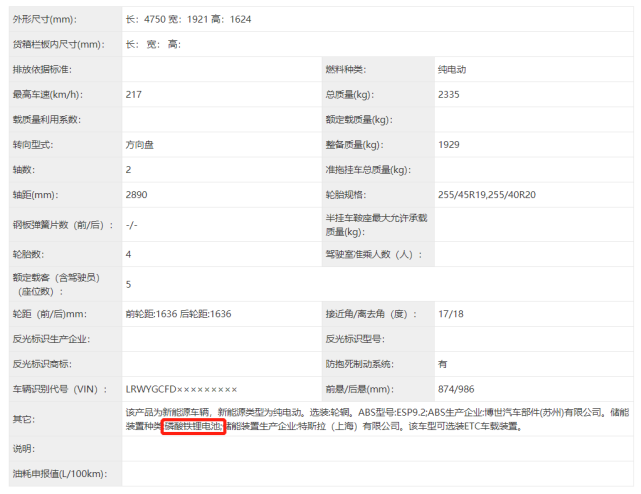Click the 整备质量(kg) label
This screenshot has width=641, height=494.
click(x=354, y=145)
